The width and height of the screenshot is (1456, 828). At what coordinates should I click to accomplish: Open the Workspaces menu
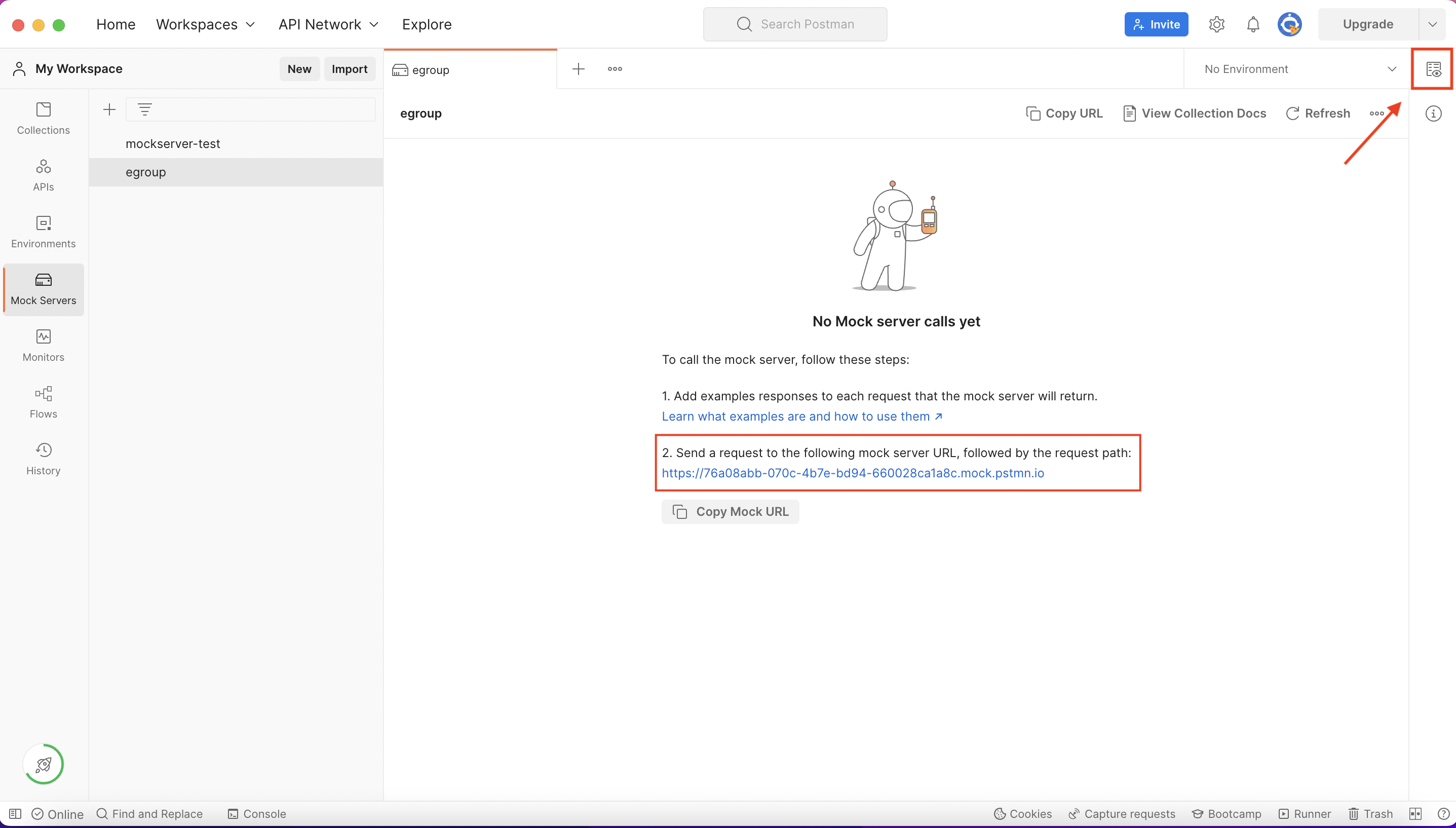click(205, 24)
